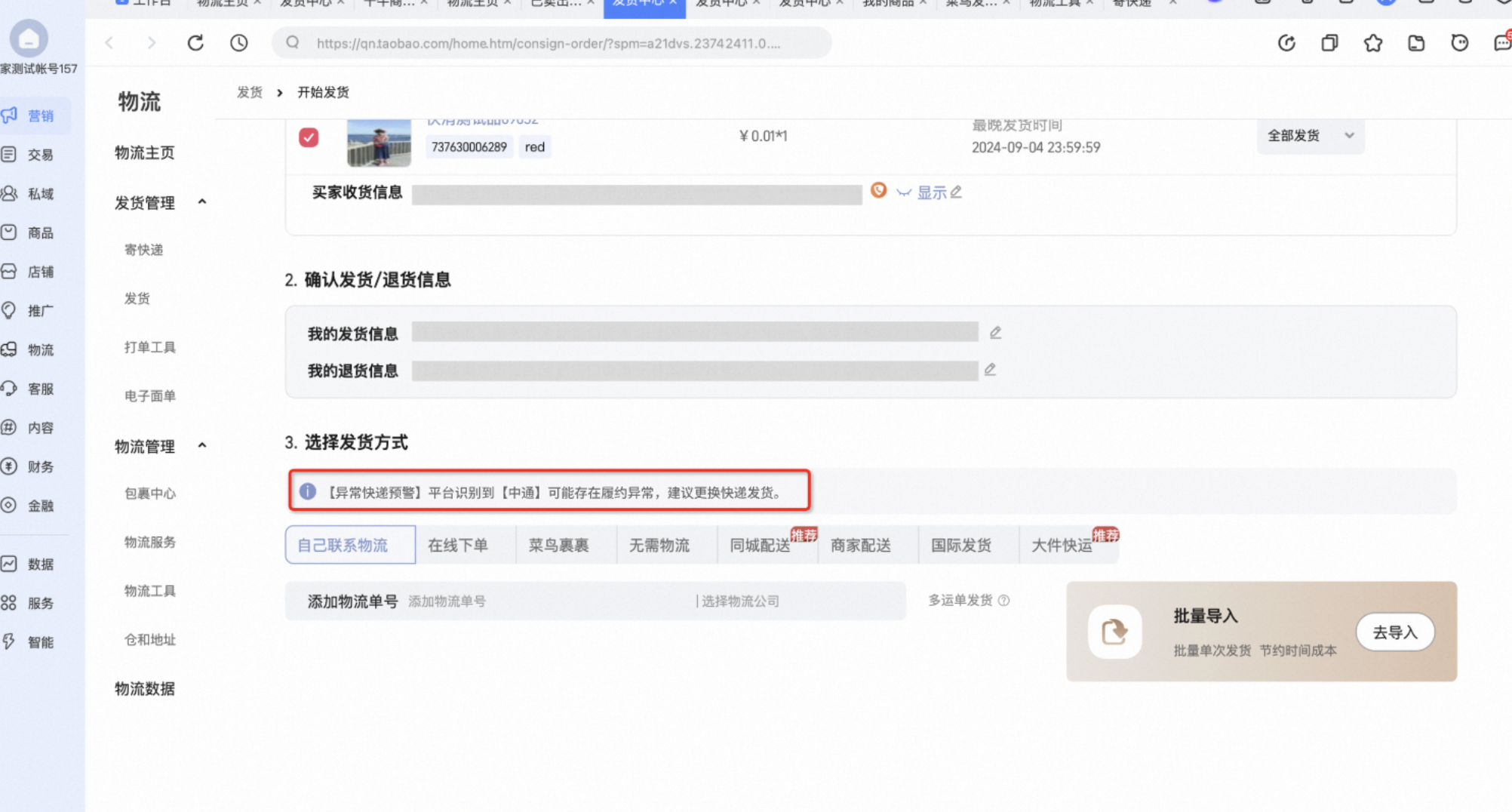Open 发货 under 发货管理
The height and width of the screenshot is (812, 1512).
click(x=137, y=299)
